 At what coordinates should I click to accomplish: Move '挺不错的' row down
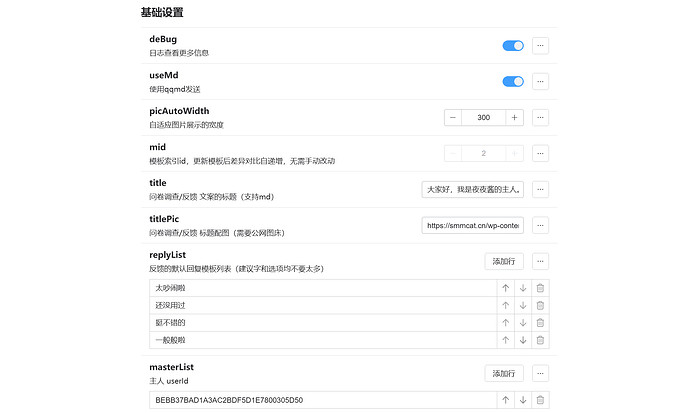[x=523, y=323]
